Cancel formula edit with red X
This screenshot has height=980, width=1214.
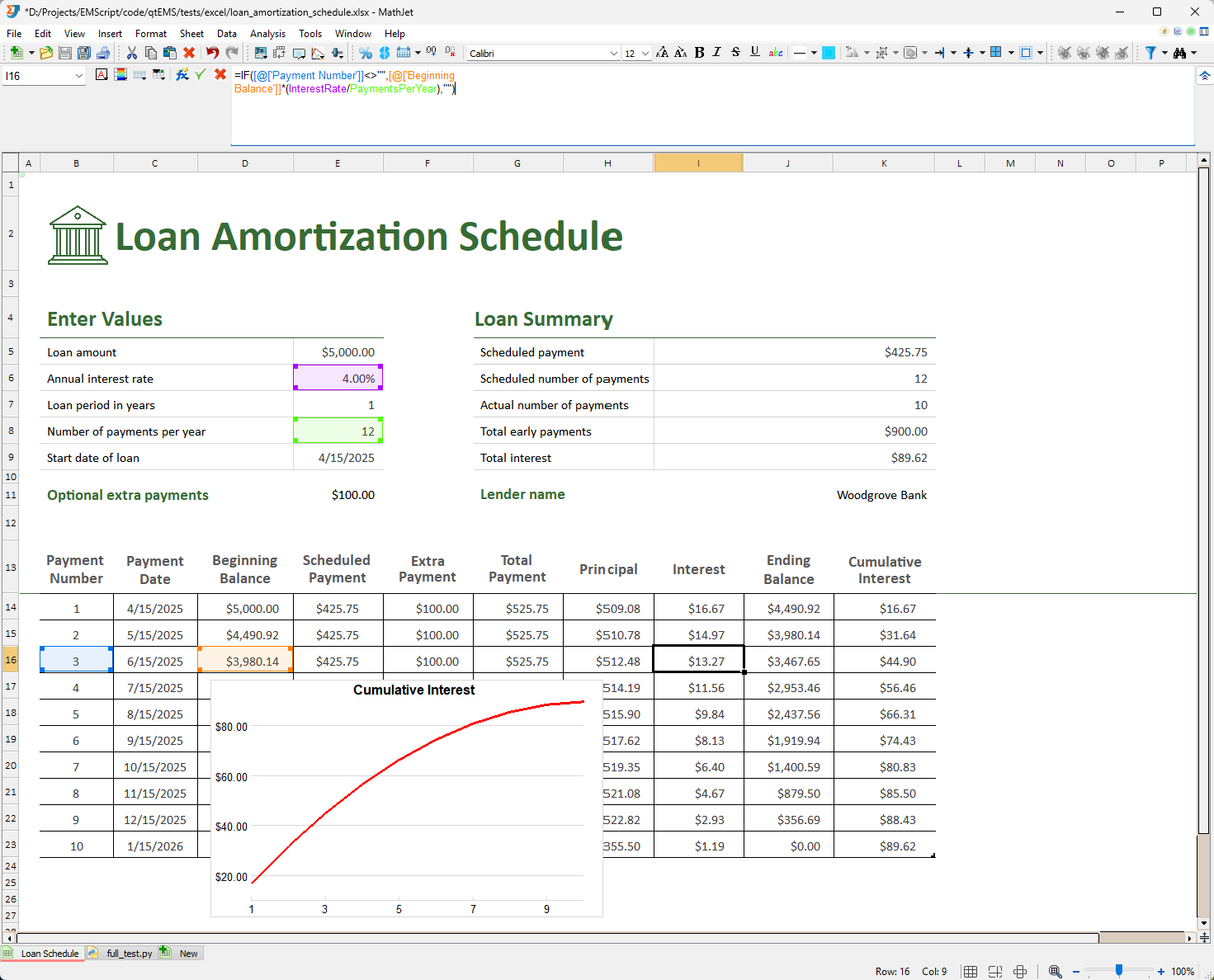pyautogui.click(x=220, y=75)
